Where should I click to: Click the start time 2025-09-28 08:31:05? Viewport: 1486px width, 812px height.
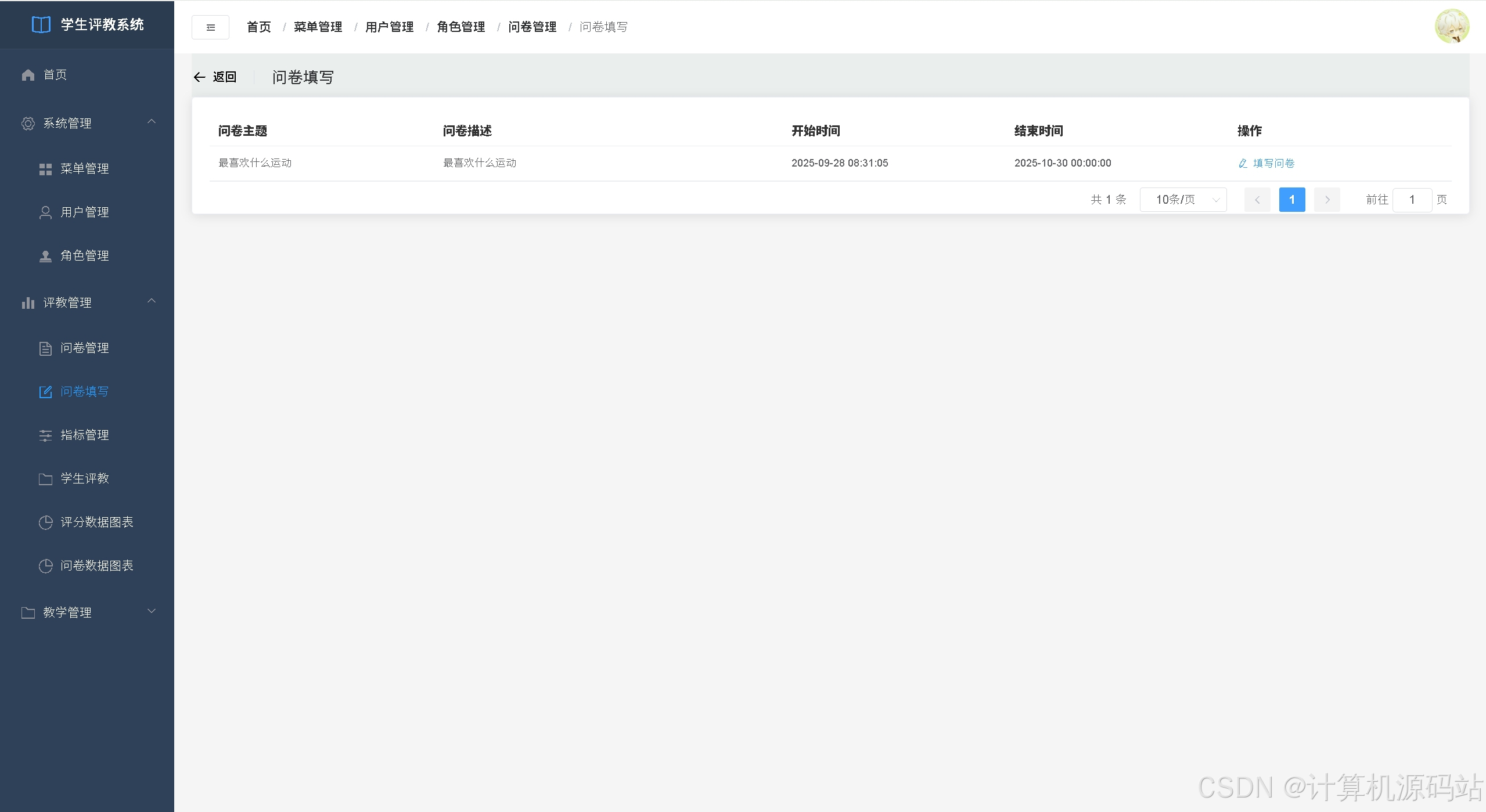[x=840, y=163]
